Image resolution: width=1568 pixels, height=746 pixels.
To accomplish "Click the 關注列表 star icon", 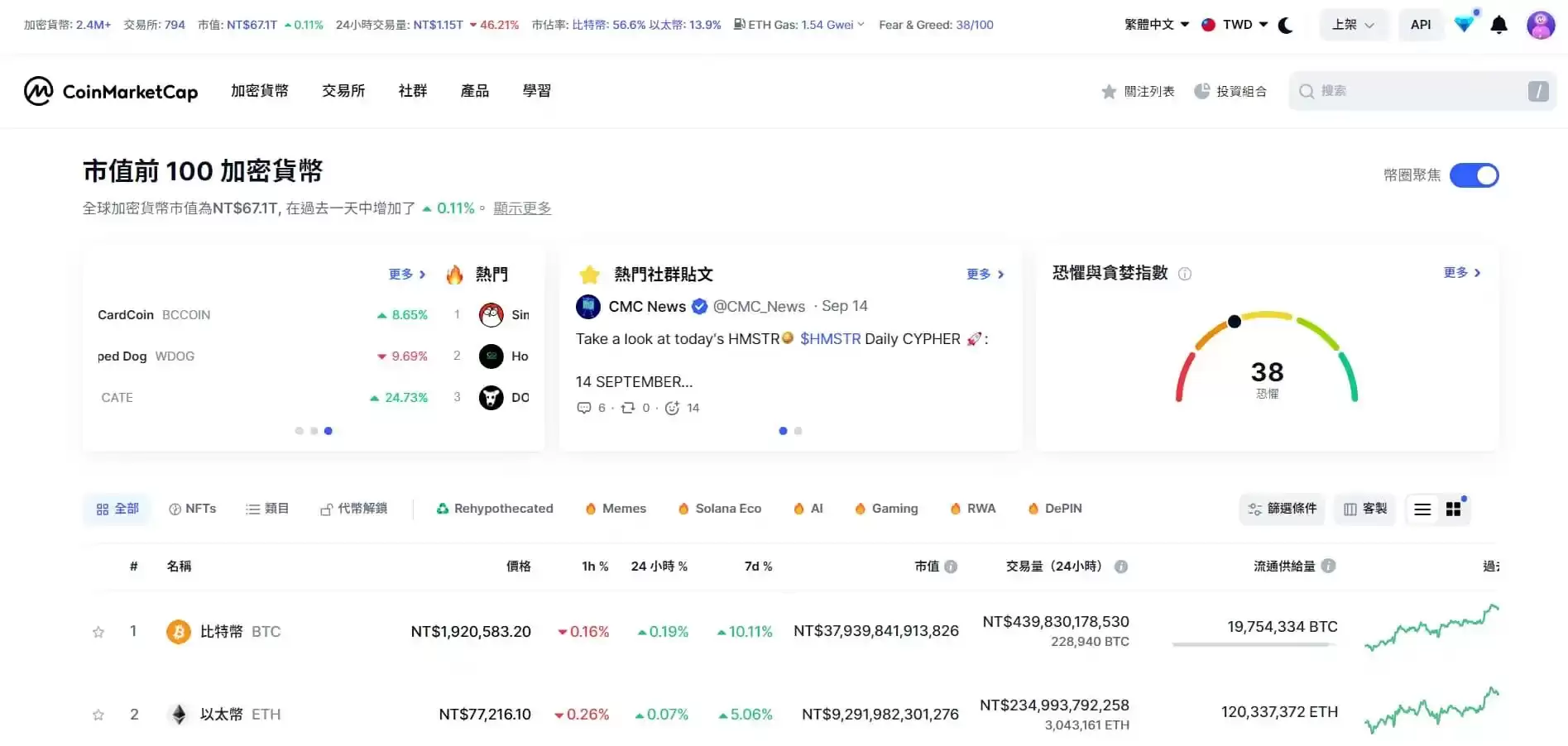I will coord(1109,91).
